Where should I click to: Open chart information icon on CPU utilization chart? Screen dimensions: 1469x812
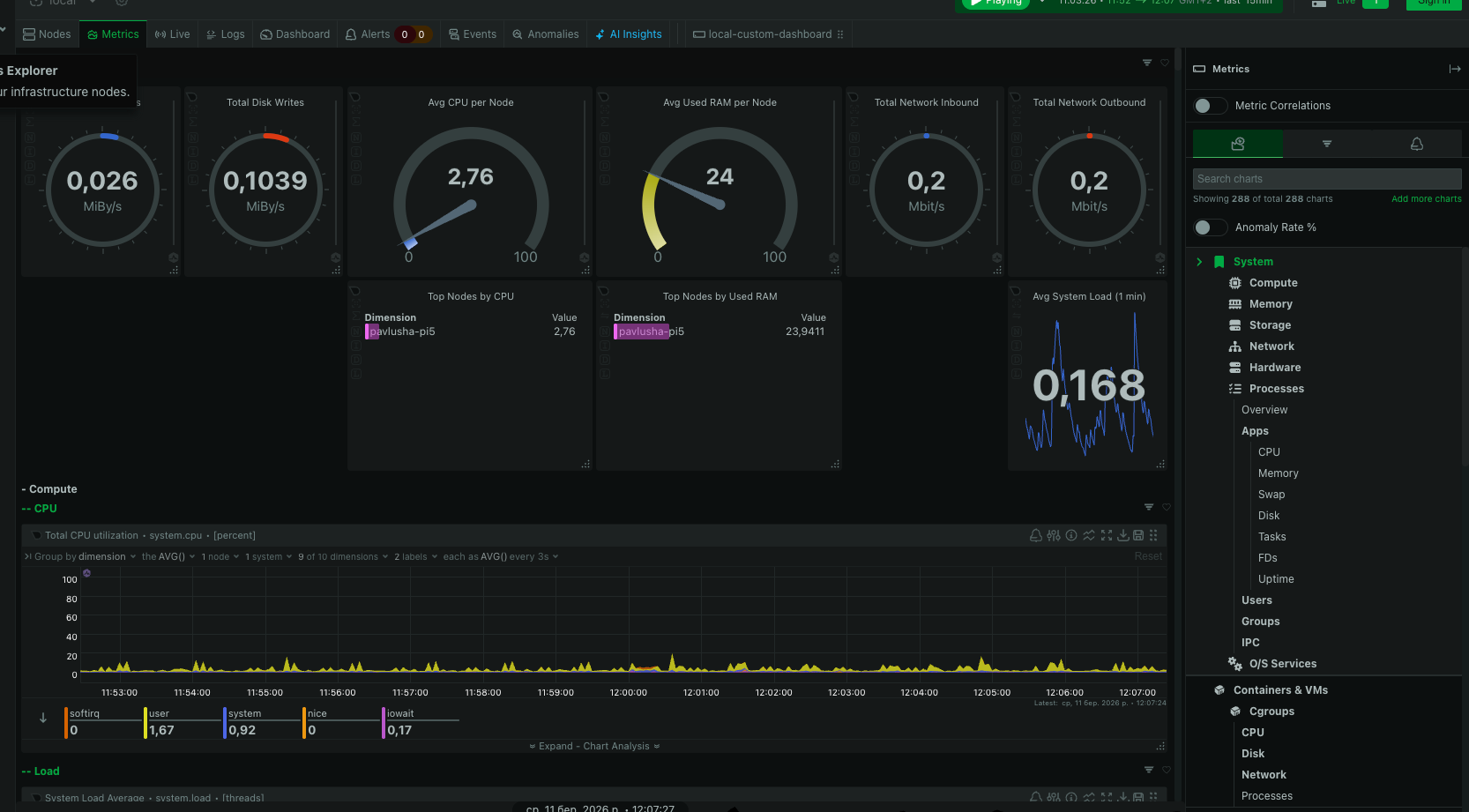point(1070,535)
